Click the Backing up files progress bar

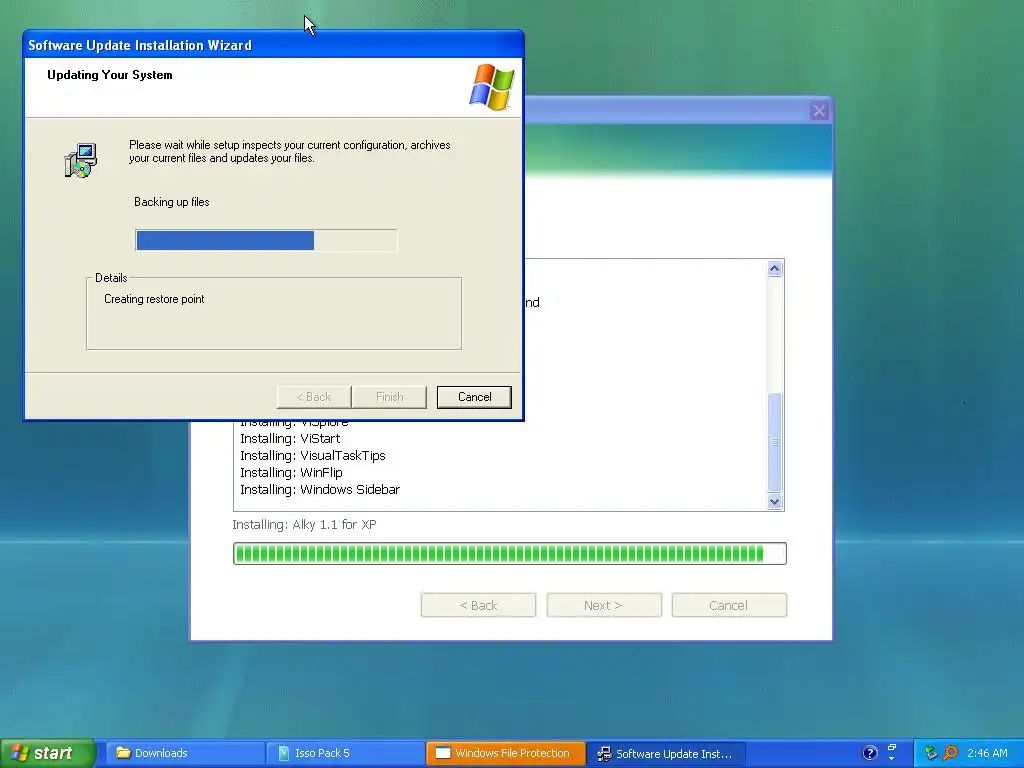(x=266, y=240)
